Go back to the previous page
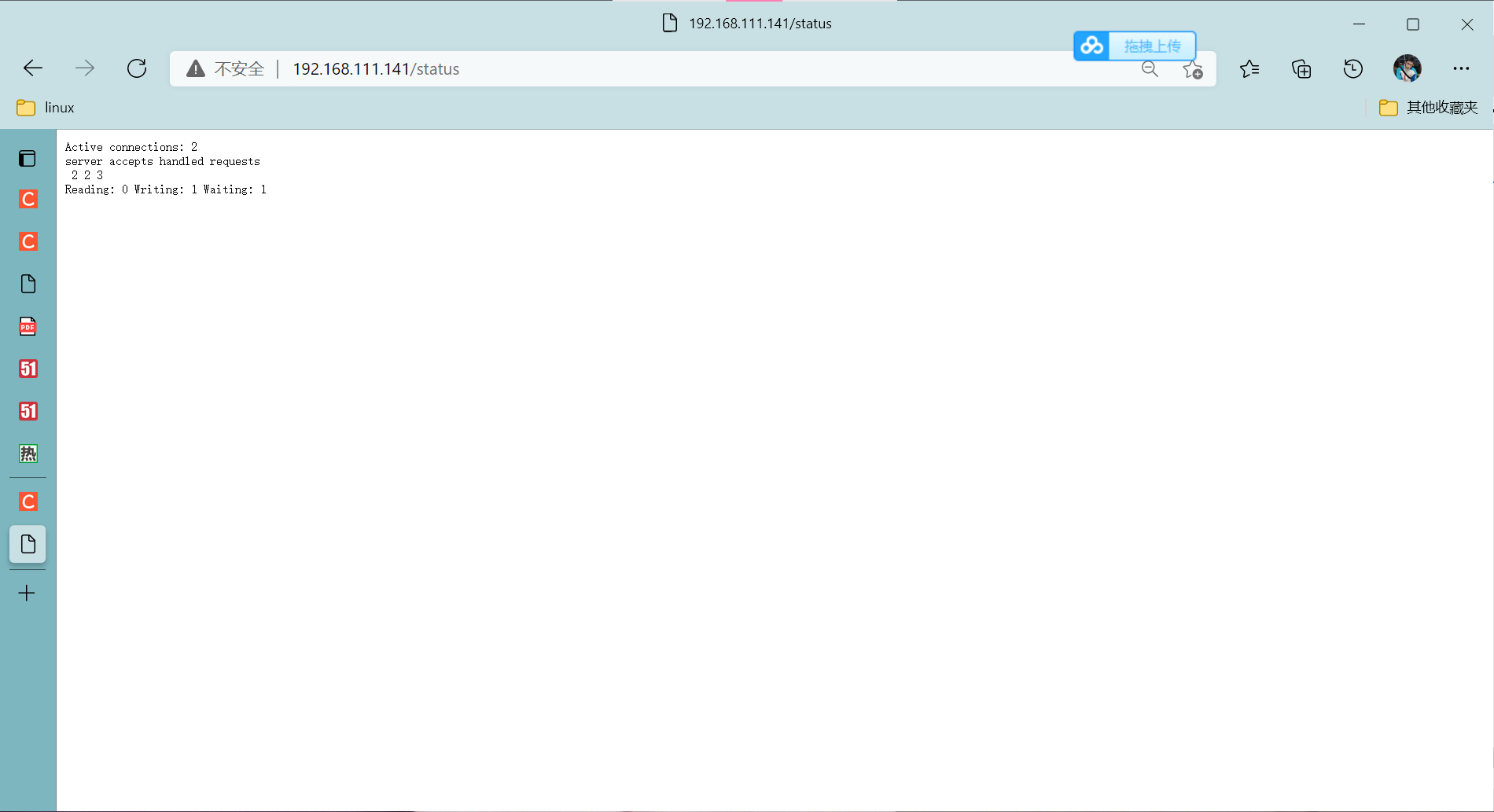Viewport: 1494px width, 812px height. click(33, 68)
